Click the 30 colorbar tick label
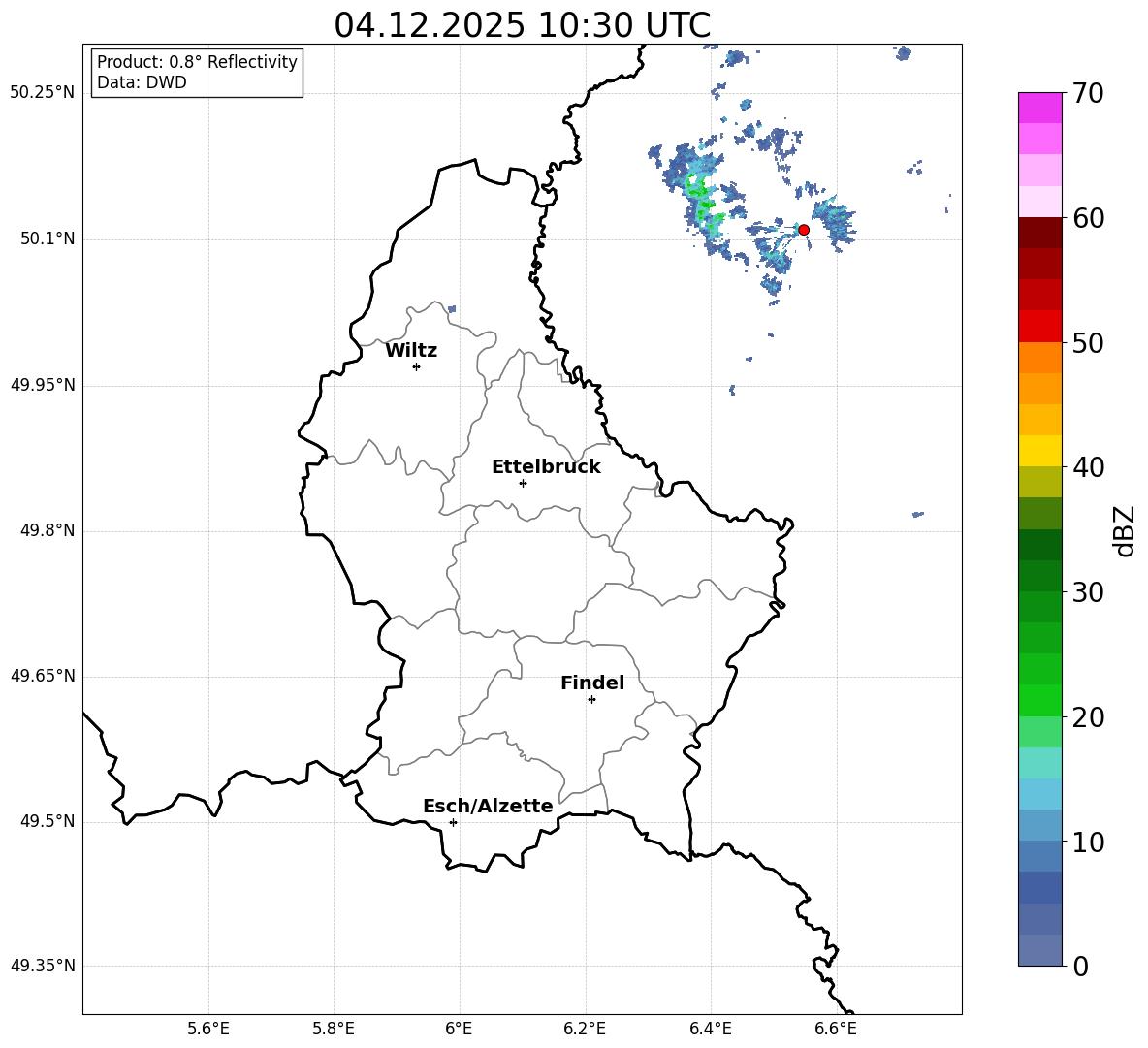The height and width of the screenshot is (1048, 1148). [x=1087, y=592]
